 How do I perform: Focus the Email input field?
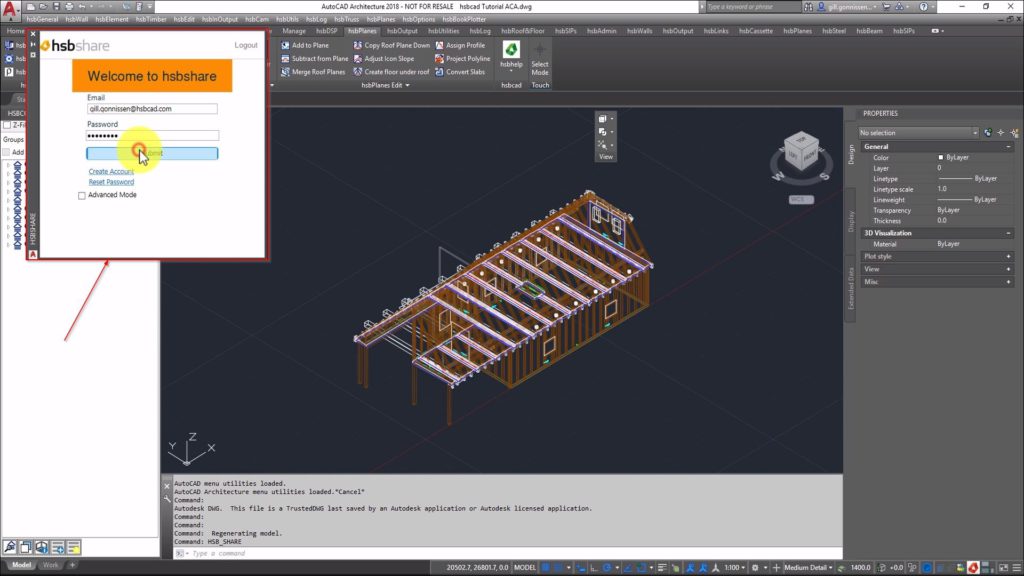click(152, 109)
